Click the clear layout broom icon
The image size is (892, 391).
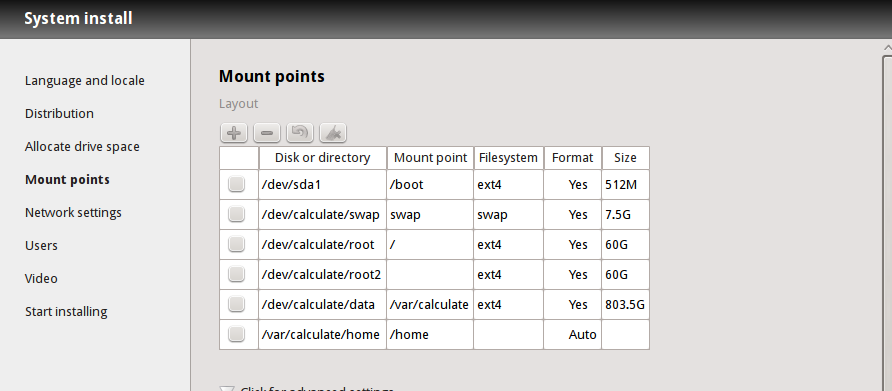(333, 133)
